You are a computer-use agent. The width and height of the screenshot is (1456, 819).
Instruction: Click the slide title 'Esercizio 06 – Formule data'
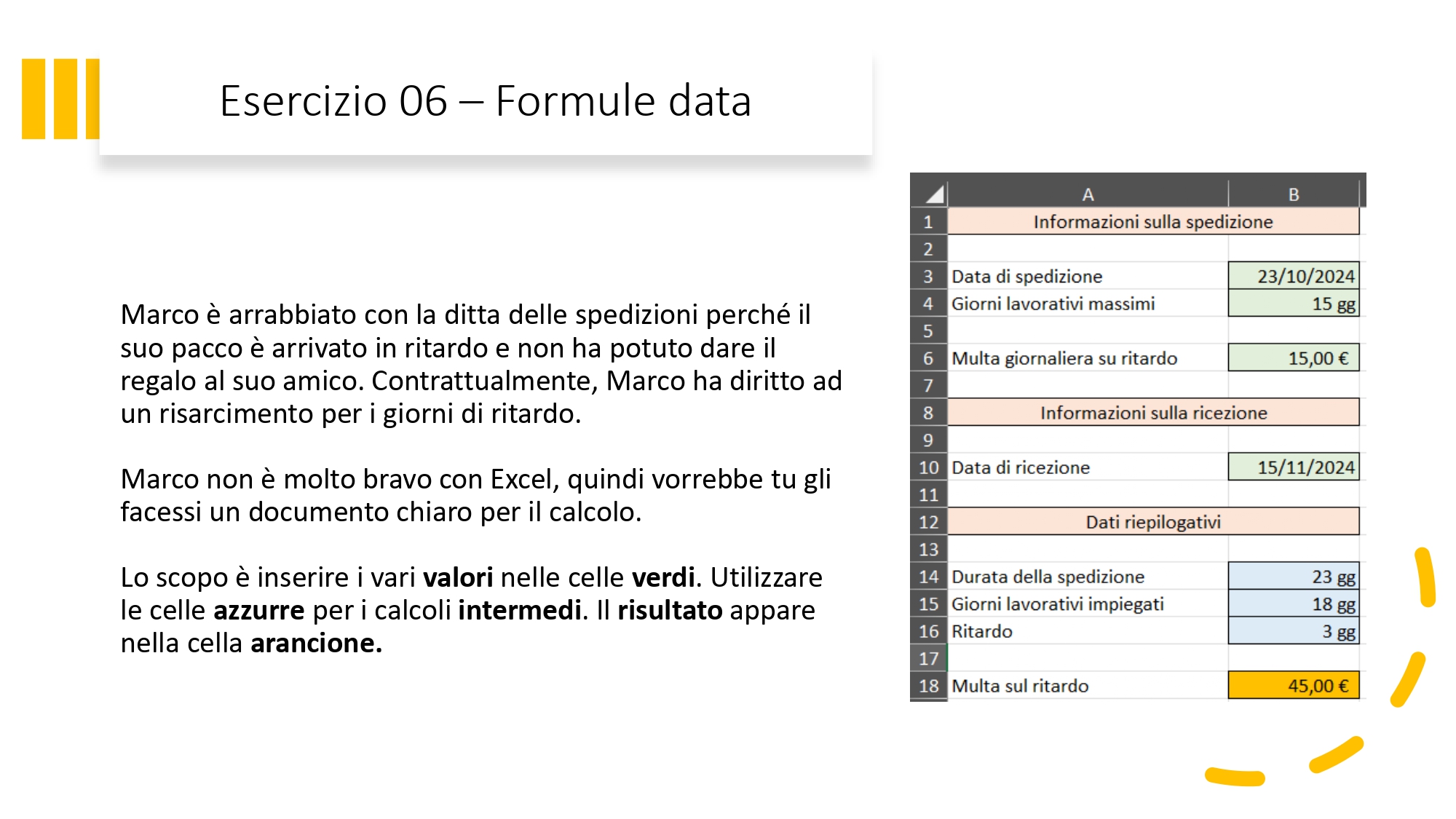[486, 100]
